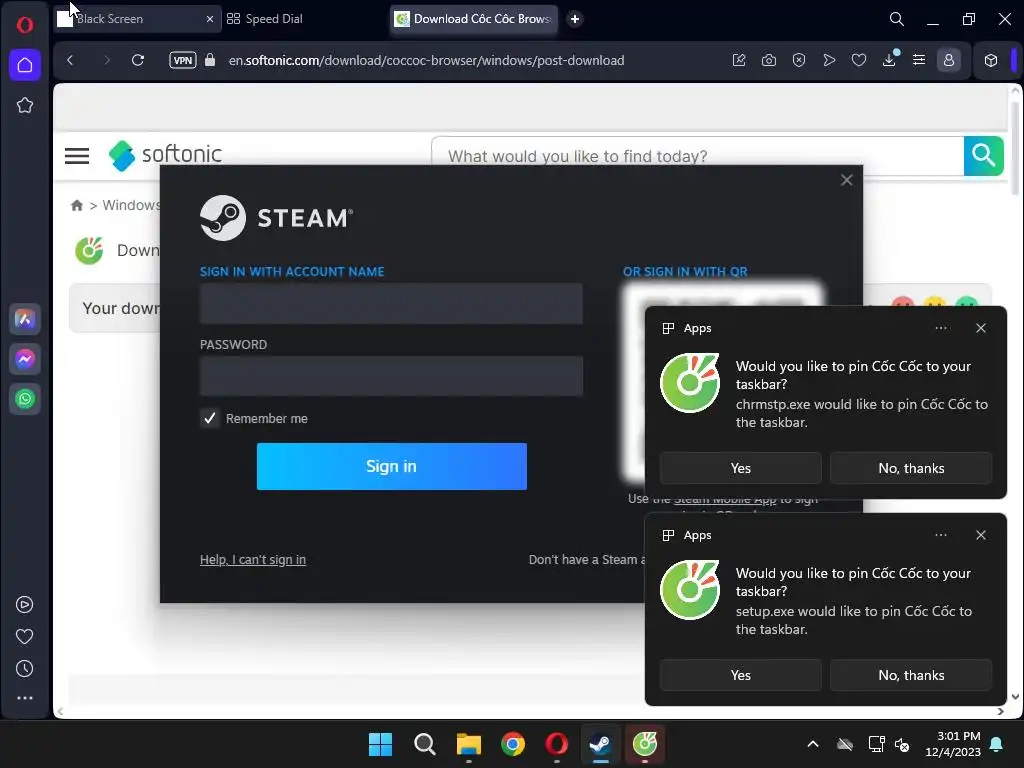Focus the Steam password field
The width and height of the screenshot is (1024, 768).
(x=391, y=376)
